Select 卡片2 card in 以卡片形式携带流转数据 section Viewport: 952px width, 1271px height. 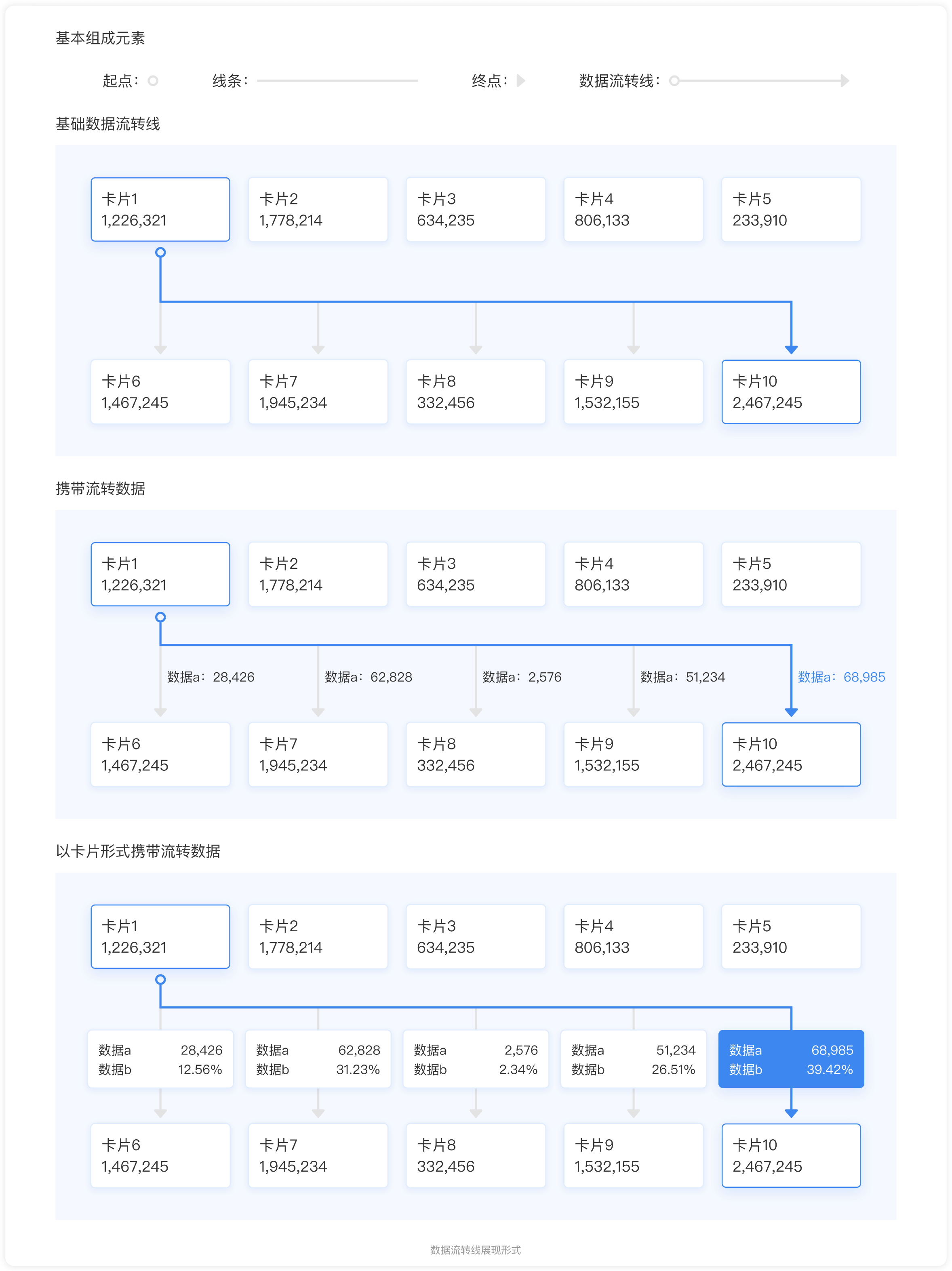tap(318, 936)
